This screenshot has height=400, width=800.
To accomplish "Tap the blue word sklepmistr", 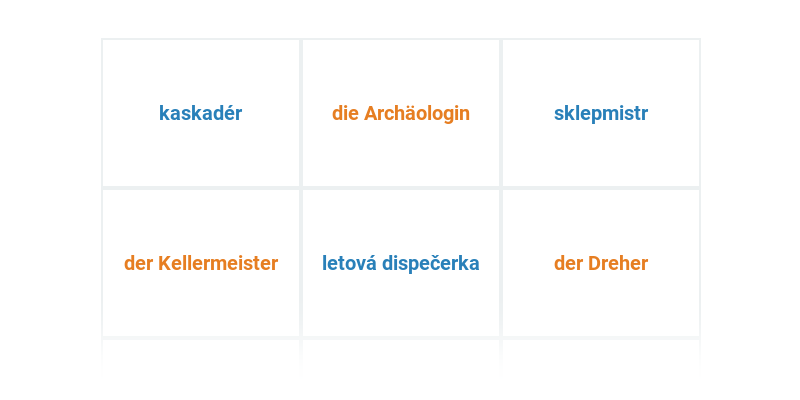I will coord(601,113).
